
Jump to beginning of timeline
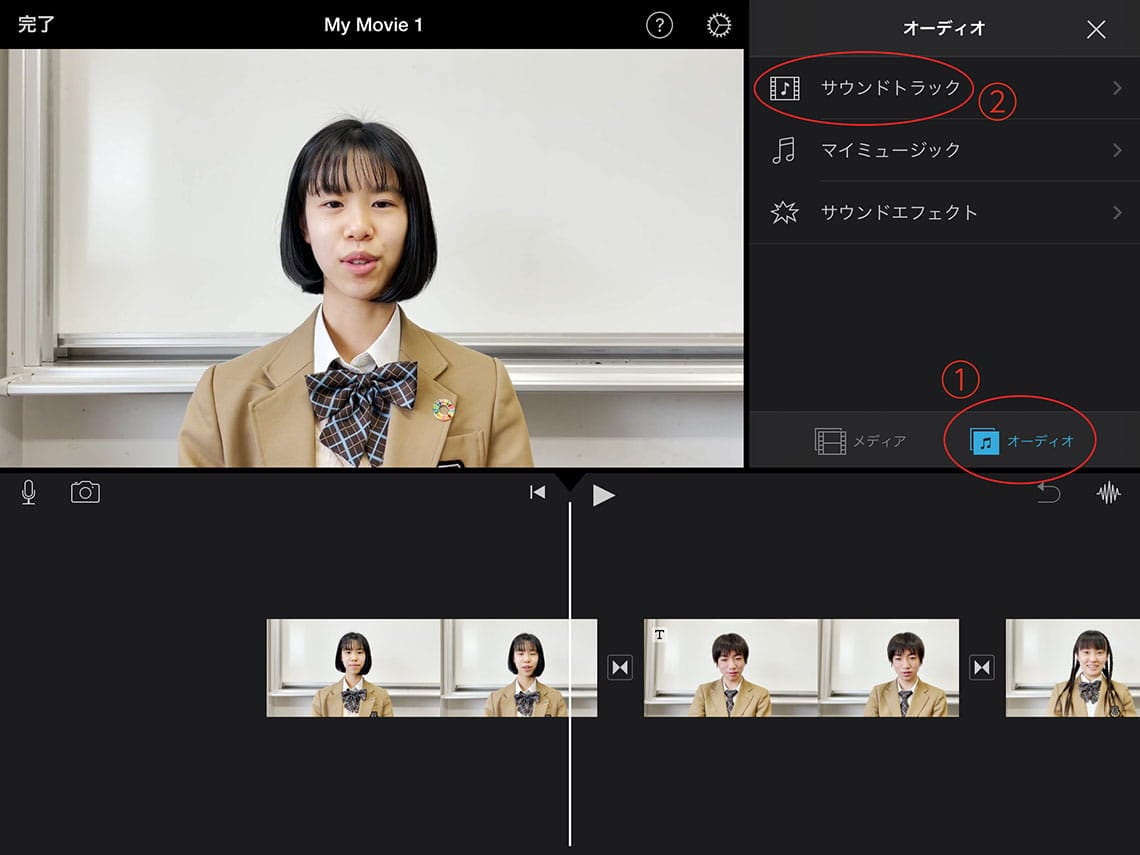537,493
